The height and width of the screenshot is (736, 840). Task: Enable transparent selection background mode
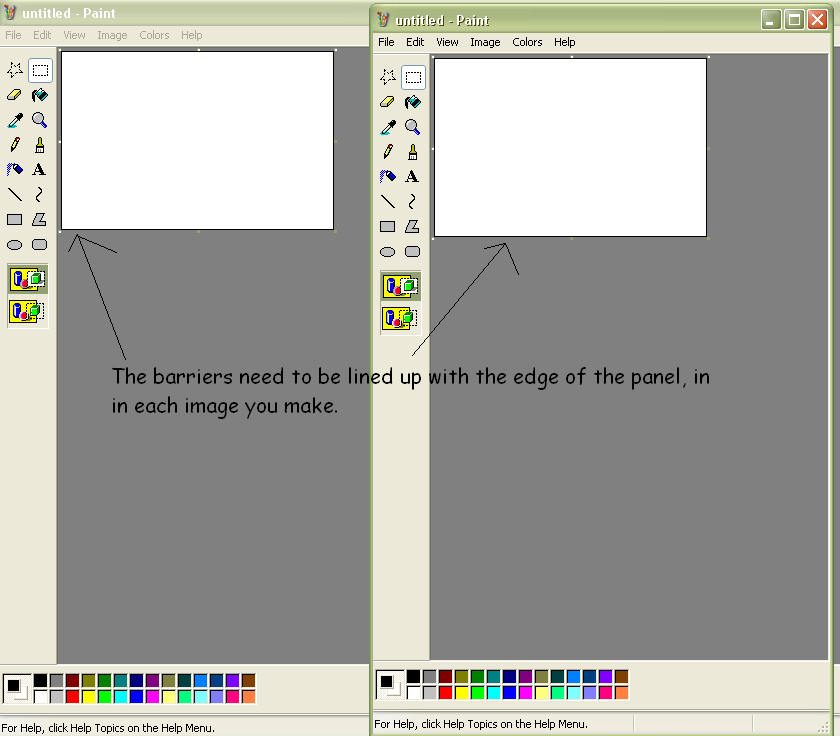pos(400,318)
